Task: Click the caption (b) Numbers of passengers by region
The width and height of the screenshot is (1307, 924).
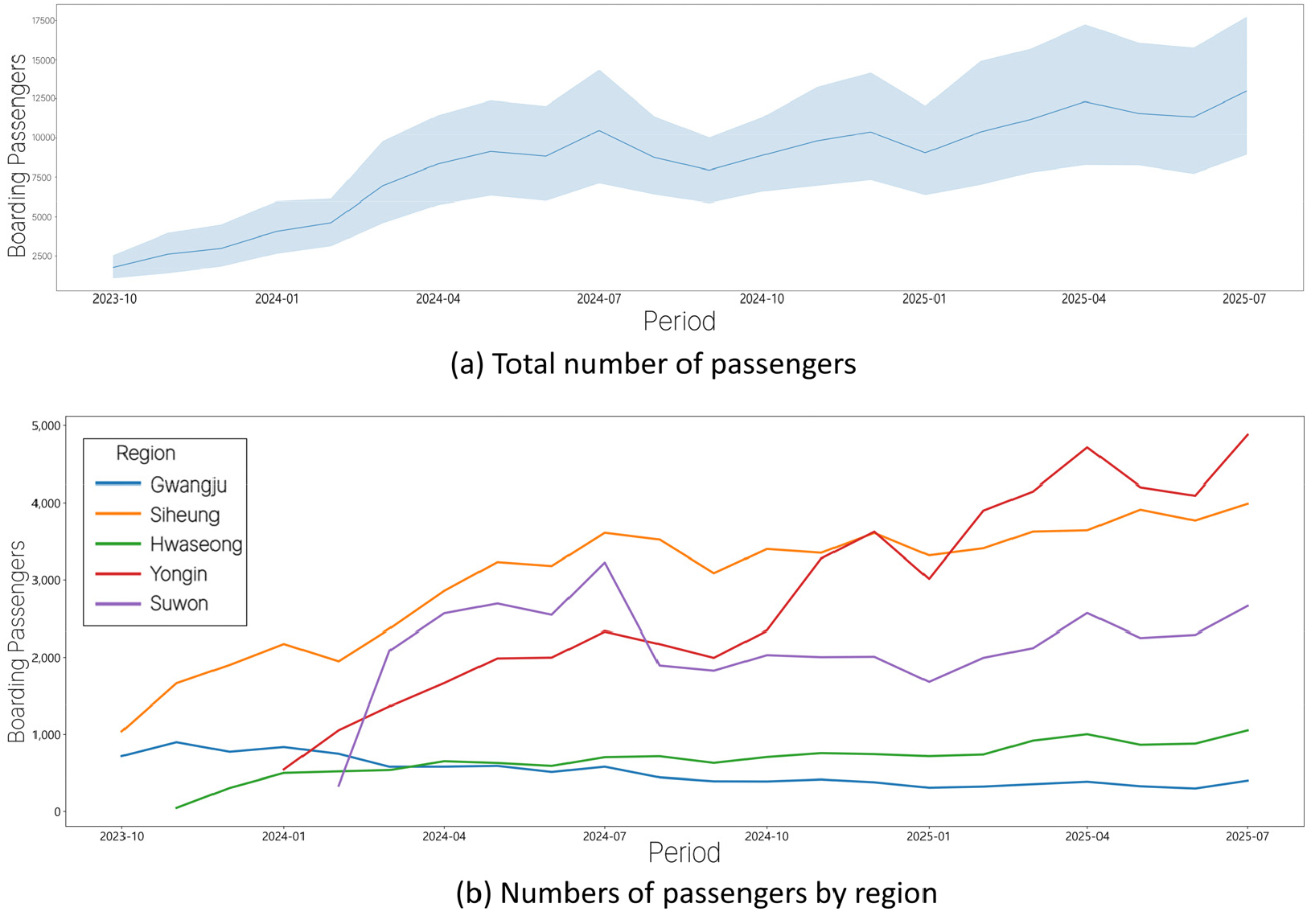Action: pos(696,893)
